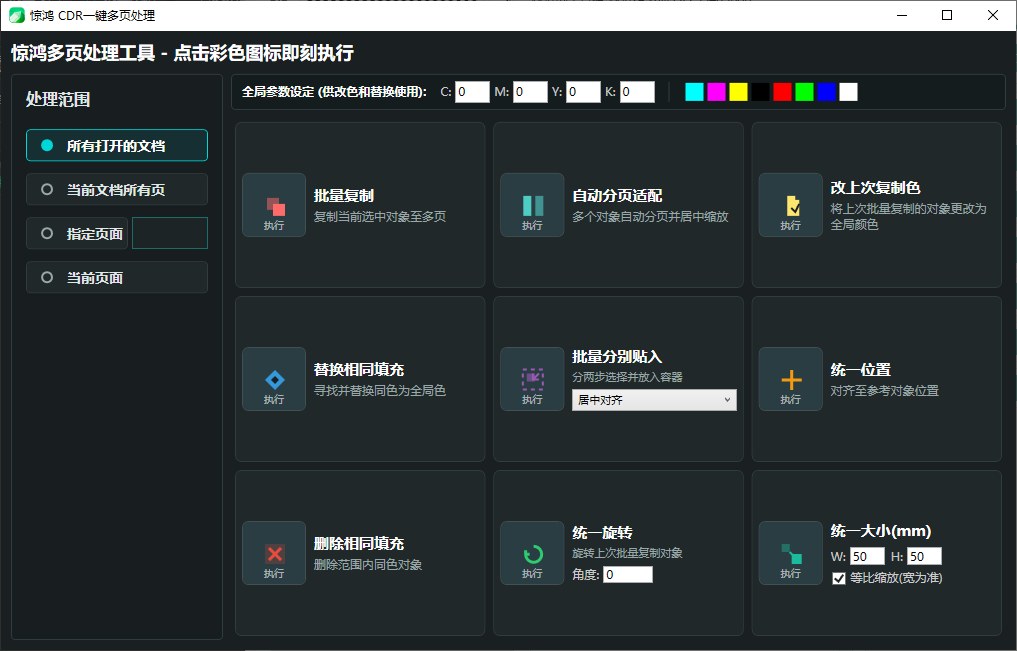Choose 当前页面 scope option
Viewport: 1017px width, 651px height.
click(117, 278)
